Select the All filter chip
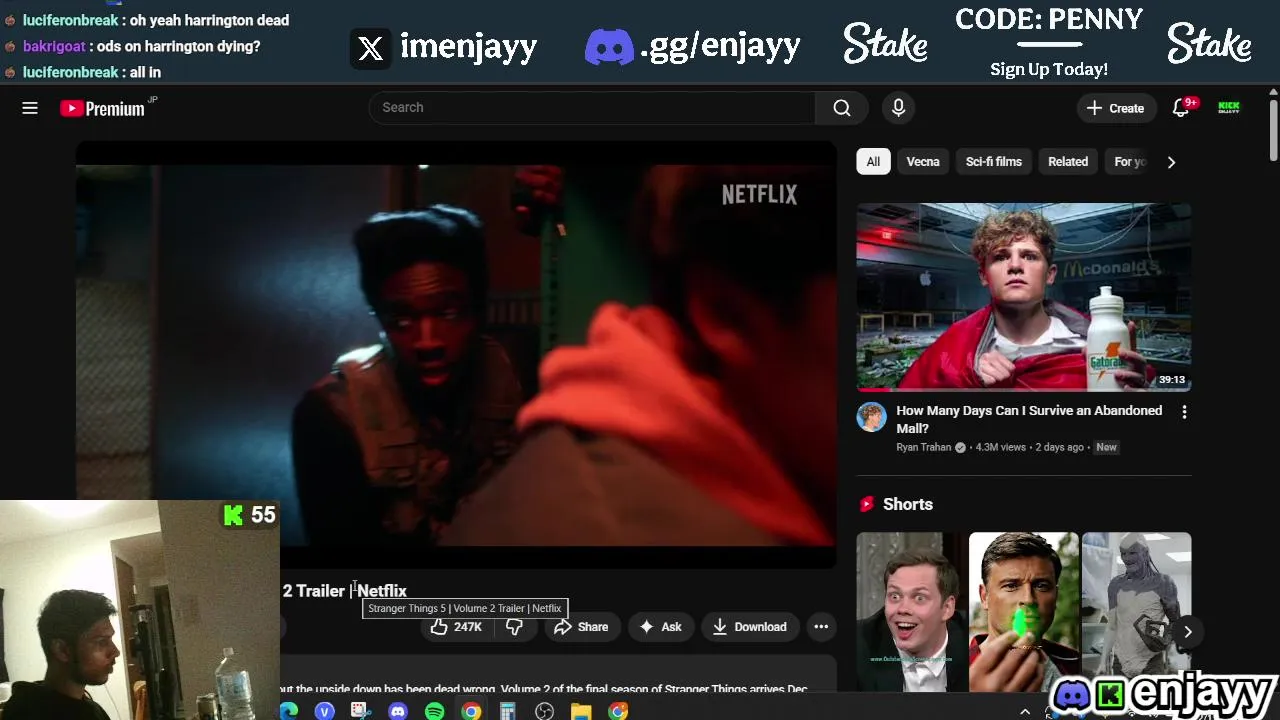Screen dimensions: 1280x720 click(x=873, y=162)
